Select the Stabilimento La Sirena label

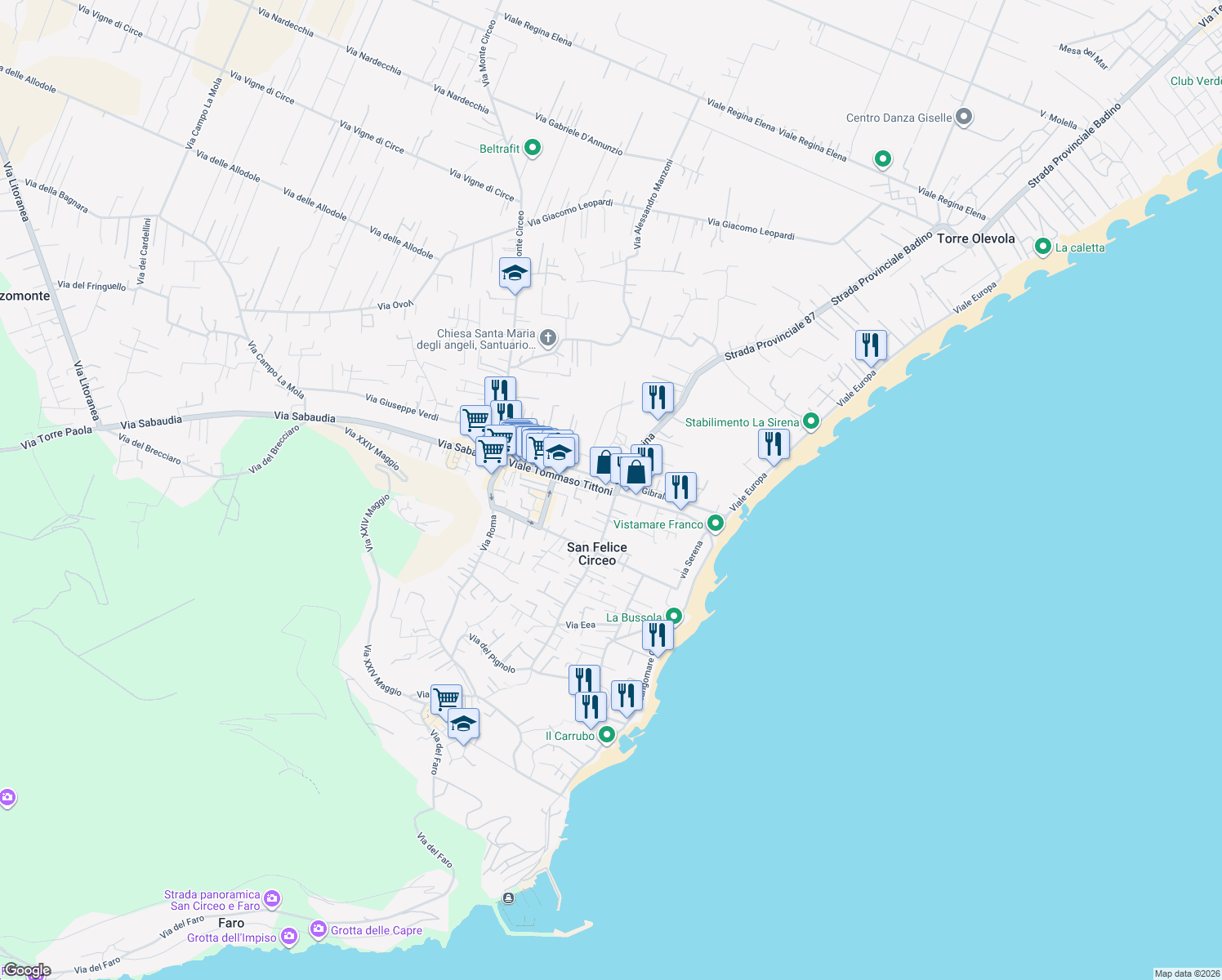pyautogui.click(x=743, y=422)
